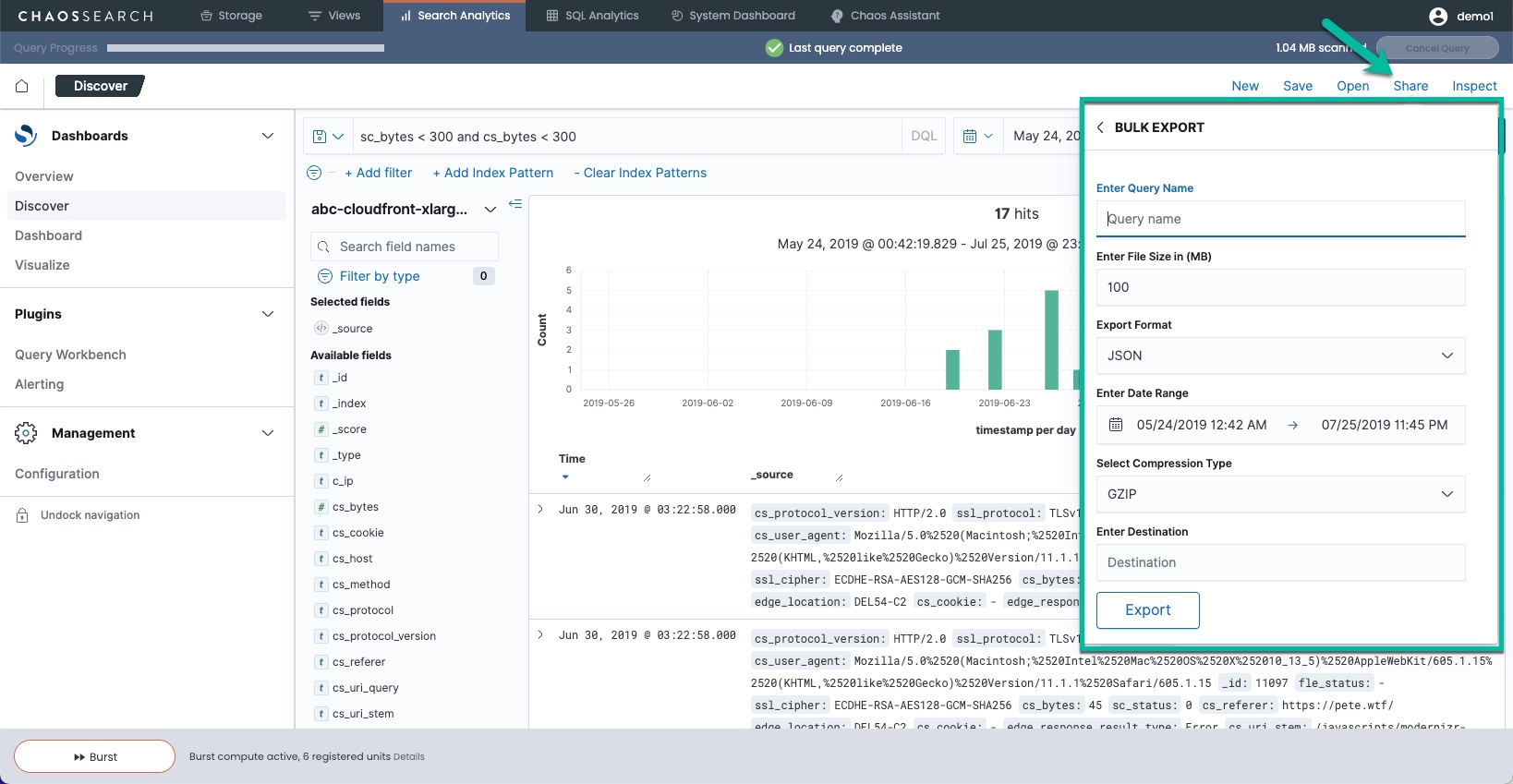Click the New menu item
1513x784 pixels.
tap(1245, 86)
